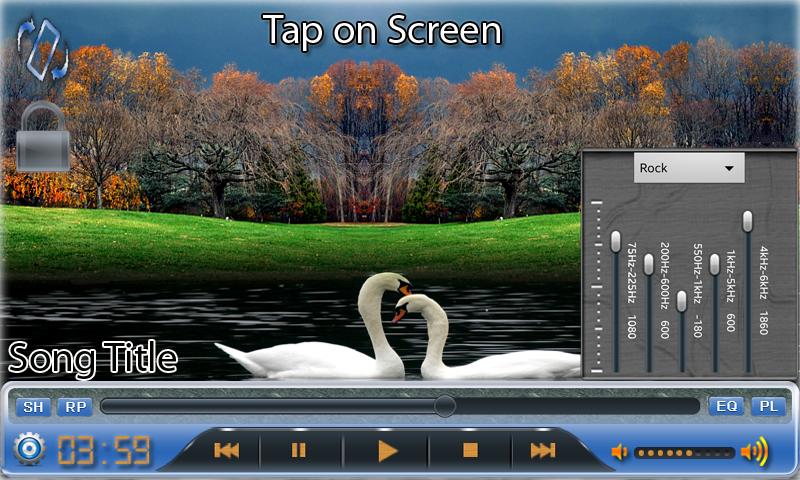Screen dimensions: 800x480
Task: Click the 75Hz-225Hz equalizer band slider
Action: point(616,241)
